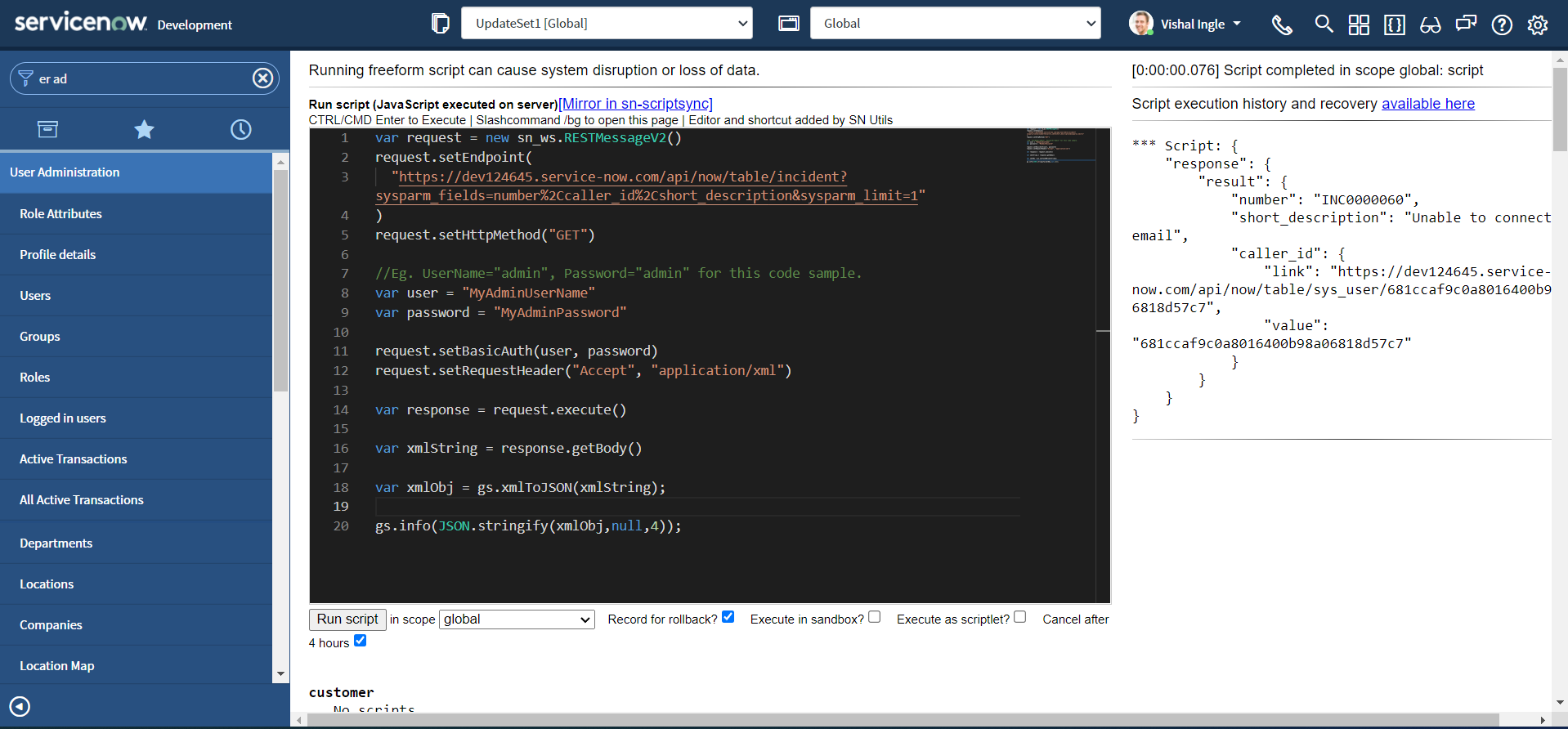This screenshot has width=1568, height=729.
Task: Click navigator scrollbar up arrow
Action: [280, 162]
